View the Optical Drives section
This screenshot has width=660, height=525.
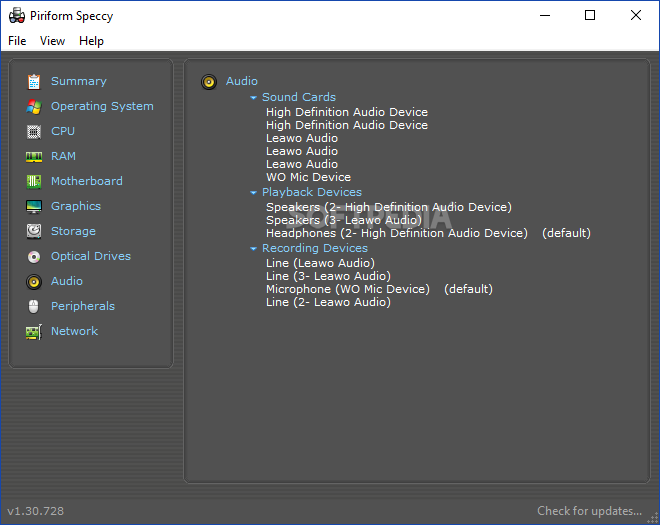click(91, 256)
